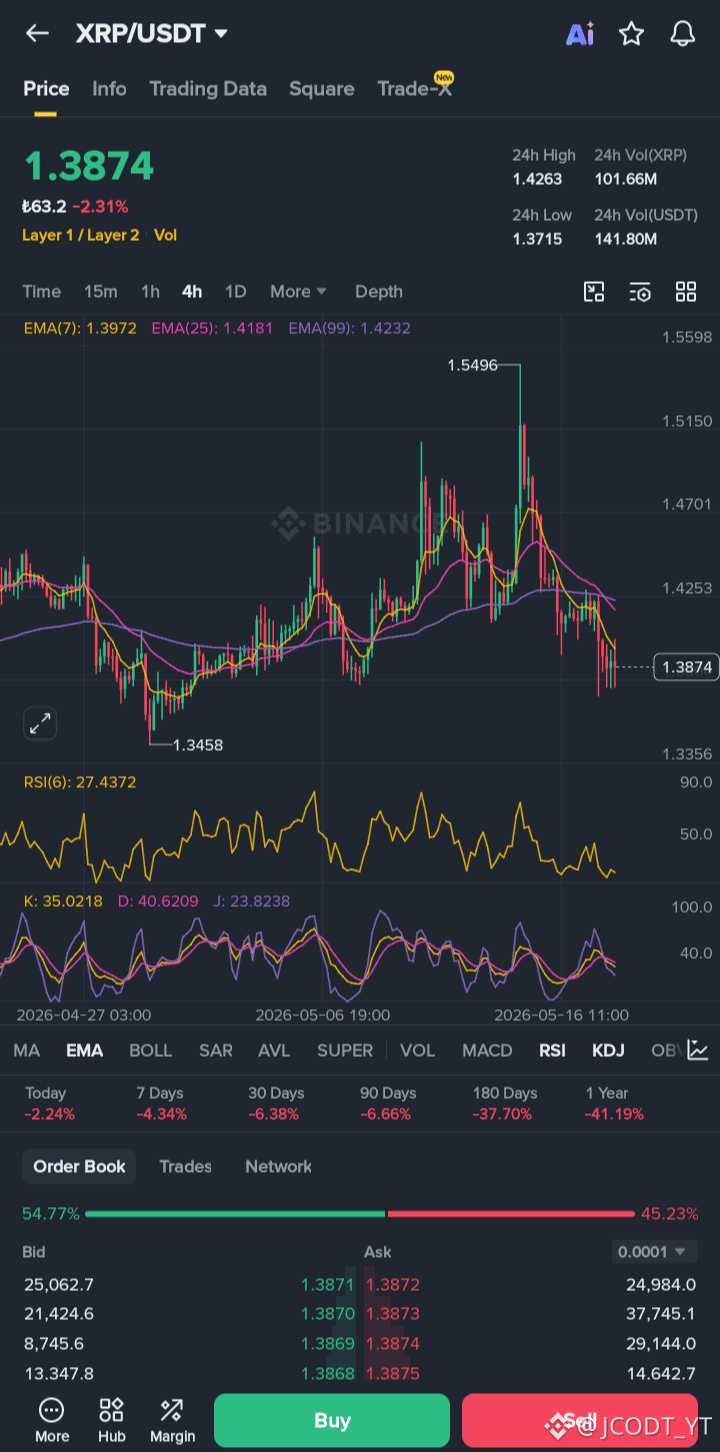Screen dimensions: 720x1452
Task: Tap the back arrow icon
Action: point(37,33)
